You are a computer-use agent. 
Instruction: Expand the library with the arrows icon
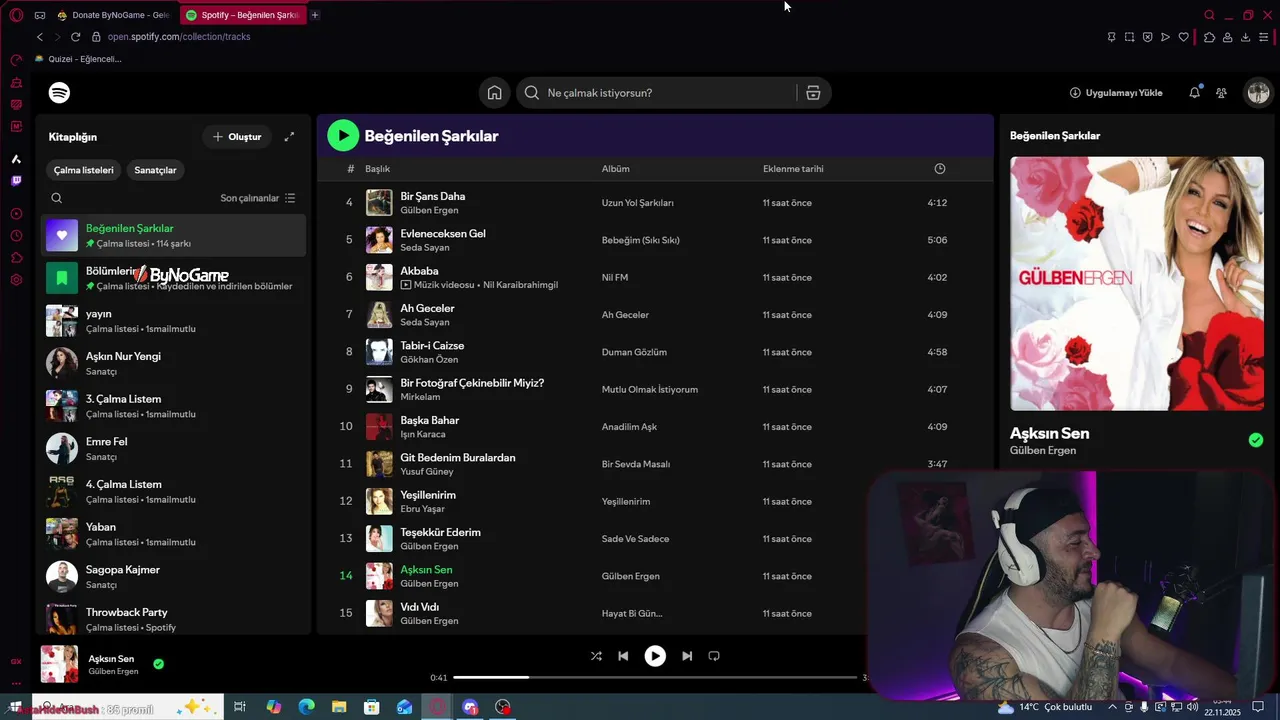pos(289,137)
